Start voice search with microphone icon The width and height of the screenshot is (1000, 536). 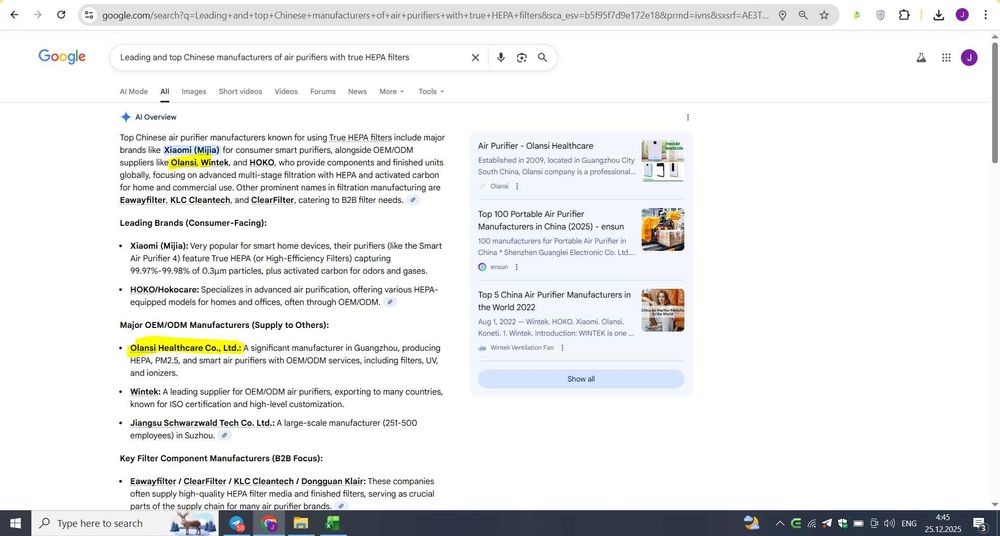(x=501, y=57)
